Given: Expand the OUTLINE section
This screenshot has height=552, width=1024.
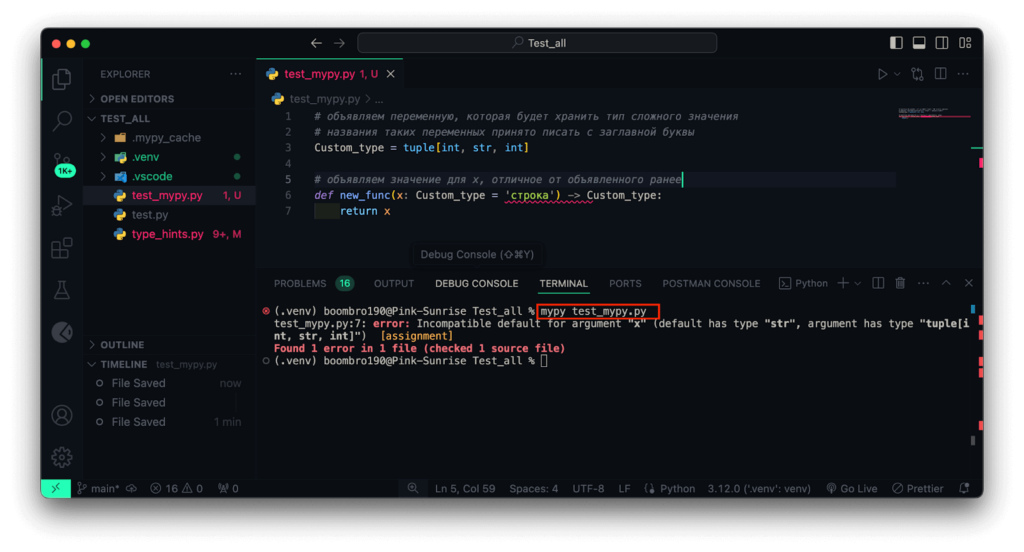Looking at the screenshot, I should click(x=122, y=345).
